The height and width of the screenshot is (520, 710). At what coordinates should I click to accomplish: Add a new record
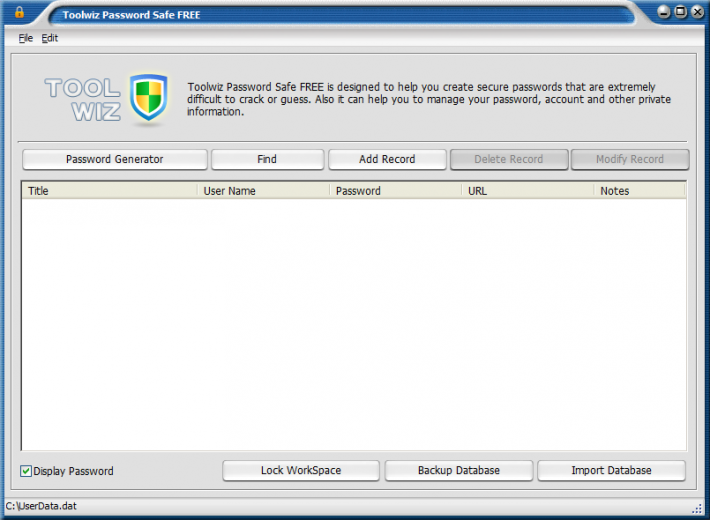click(x=387, y=159)
